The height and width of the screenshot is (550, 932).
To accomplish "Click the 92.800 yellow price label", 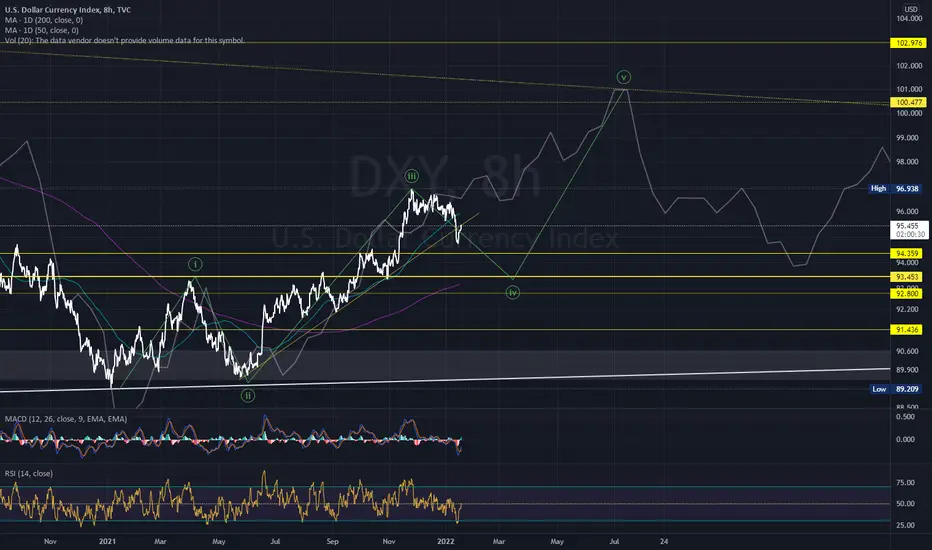I will (907, 294).
